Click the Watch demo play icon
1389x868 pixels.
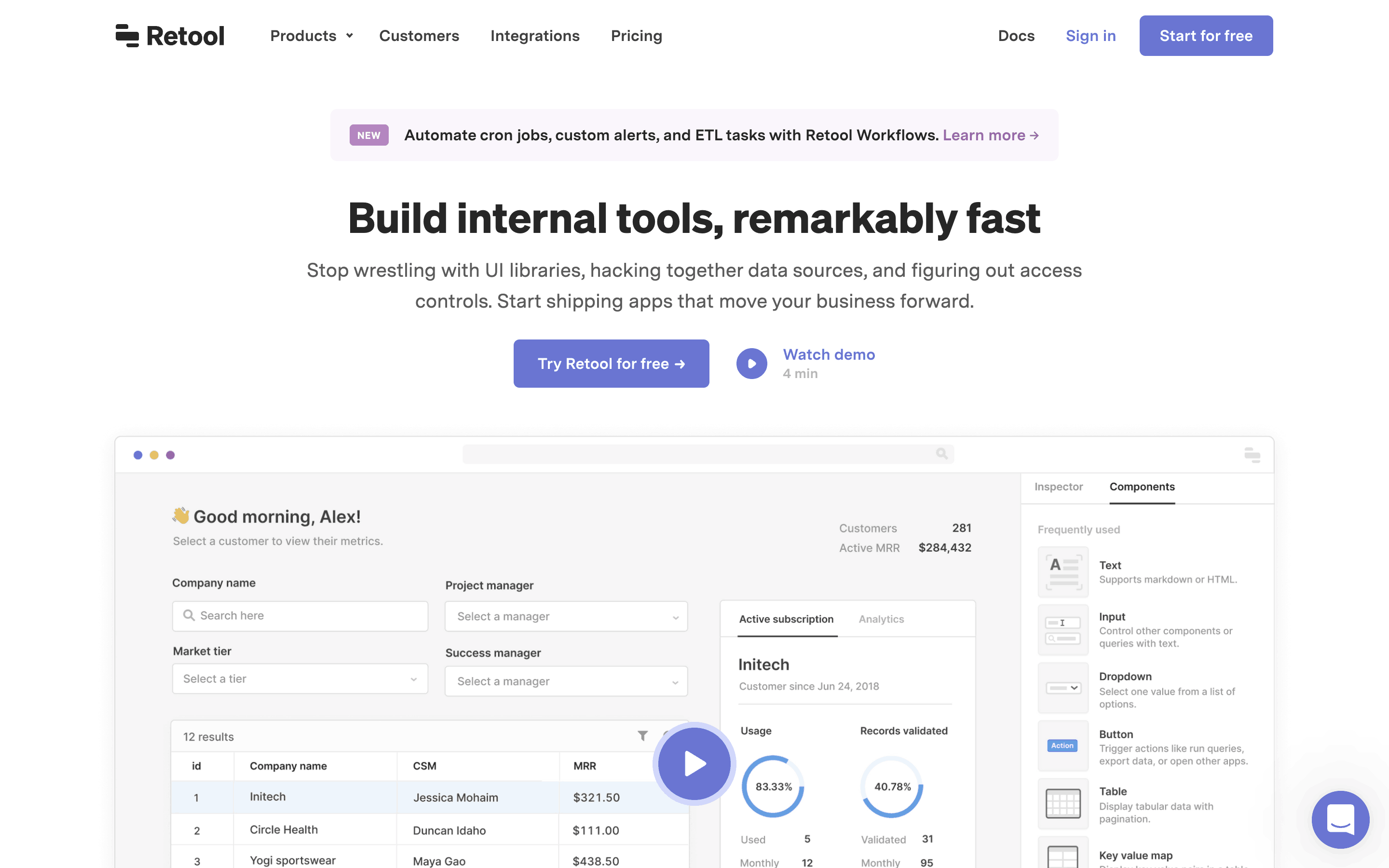click(x=751, y=364)
